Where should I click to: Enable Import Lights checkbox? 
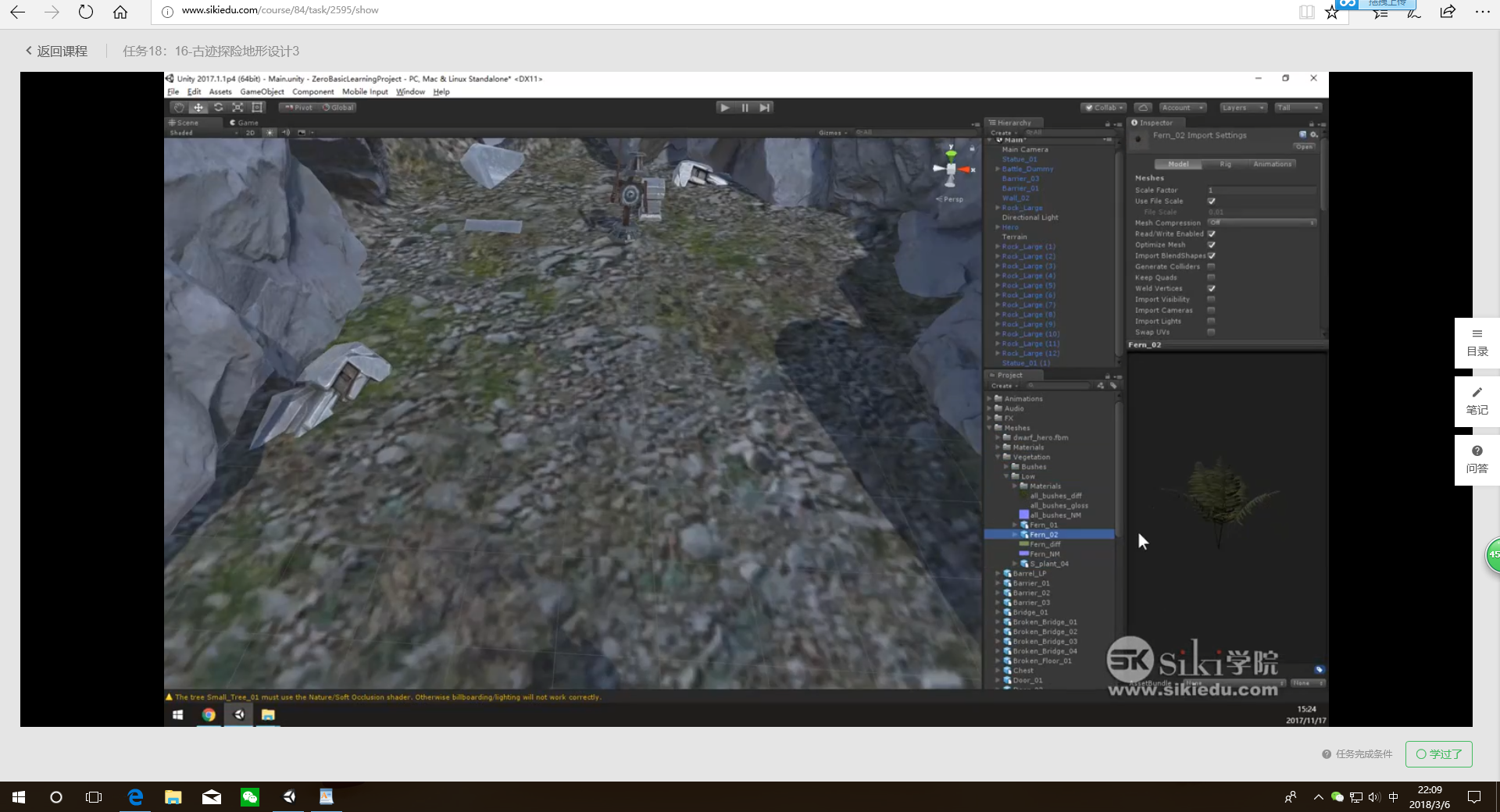point(1211,322)
